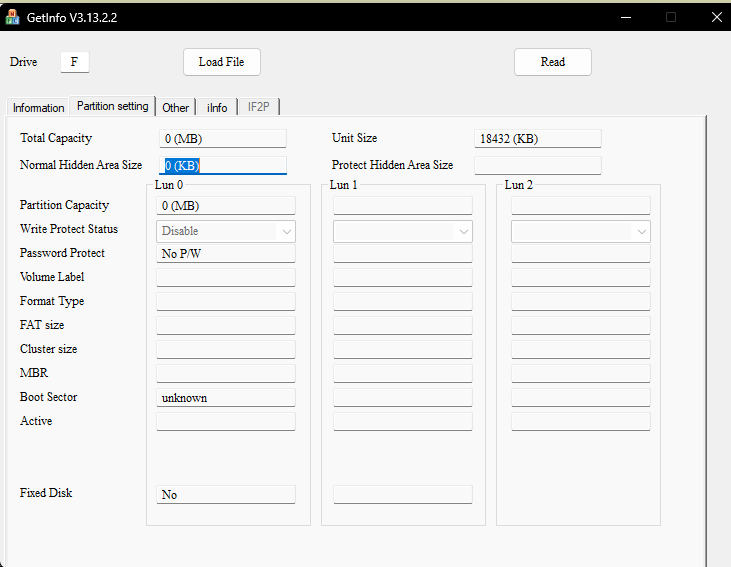The width and height of the screenshot is (731, 567).
Task: Click Lun 0 Fixed Disk field showing No
Action: 226,495
